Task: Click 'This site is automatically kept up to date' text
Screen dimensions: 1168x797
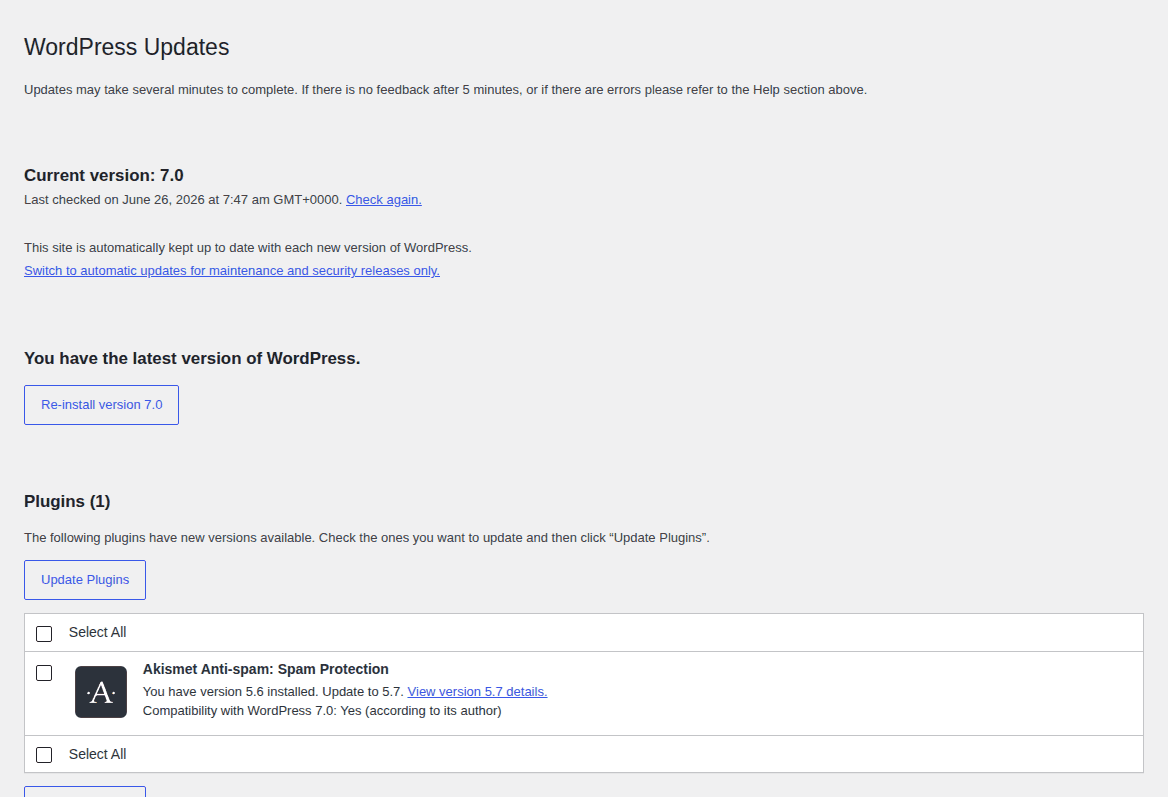Action: pos(248,247)
